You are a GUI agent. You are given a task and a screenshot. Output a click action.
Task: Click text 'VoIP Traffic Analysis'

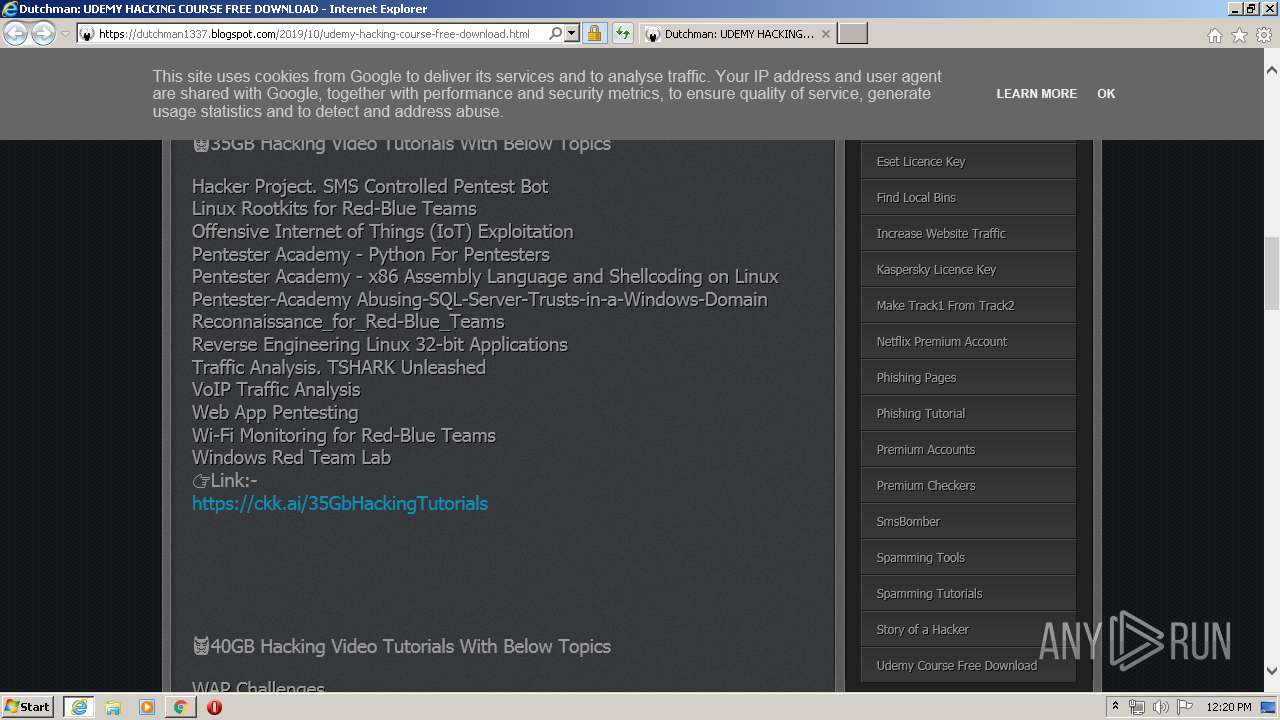[x=276, y=389]
